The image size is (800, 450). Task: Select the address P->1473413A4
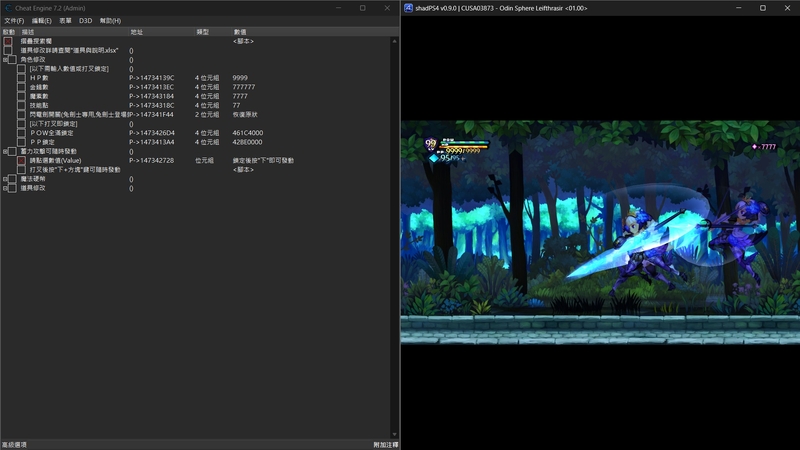(152, 142)
